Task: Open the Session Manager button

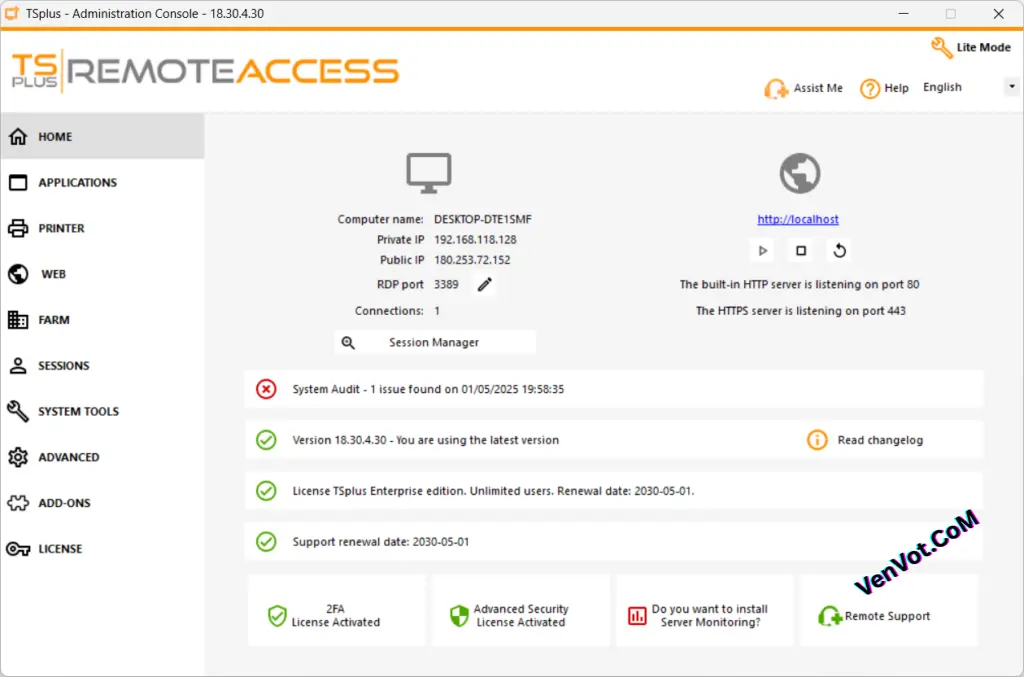Action: [x=434, y=342]
